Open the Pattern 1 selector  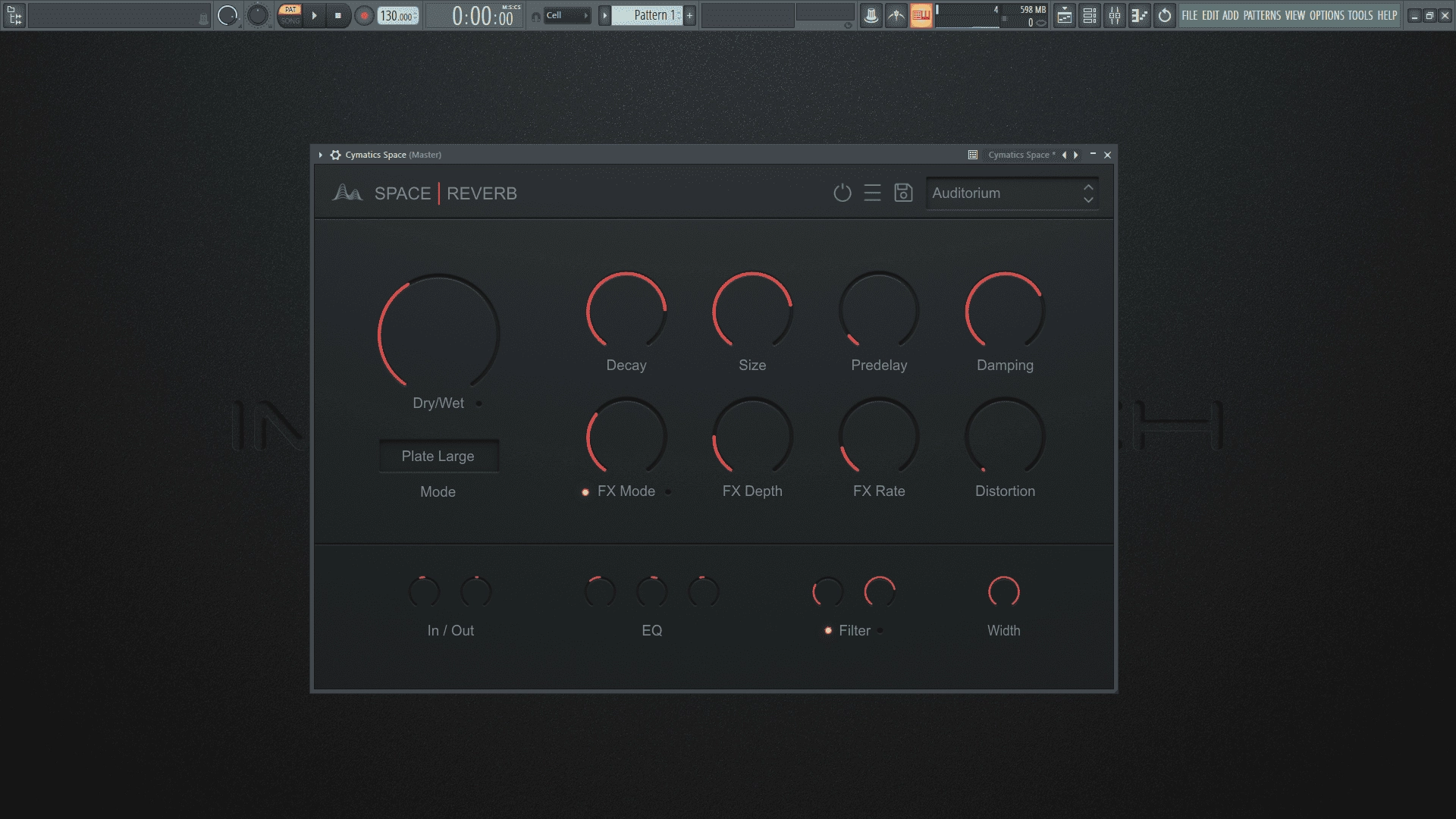tap(648, 15)
